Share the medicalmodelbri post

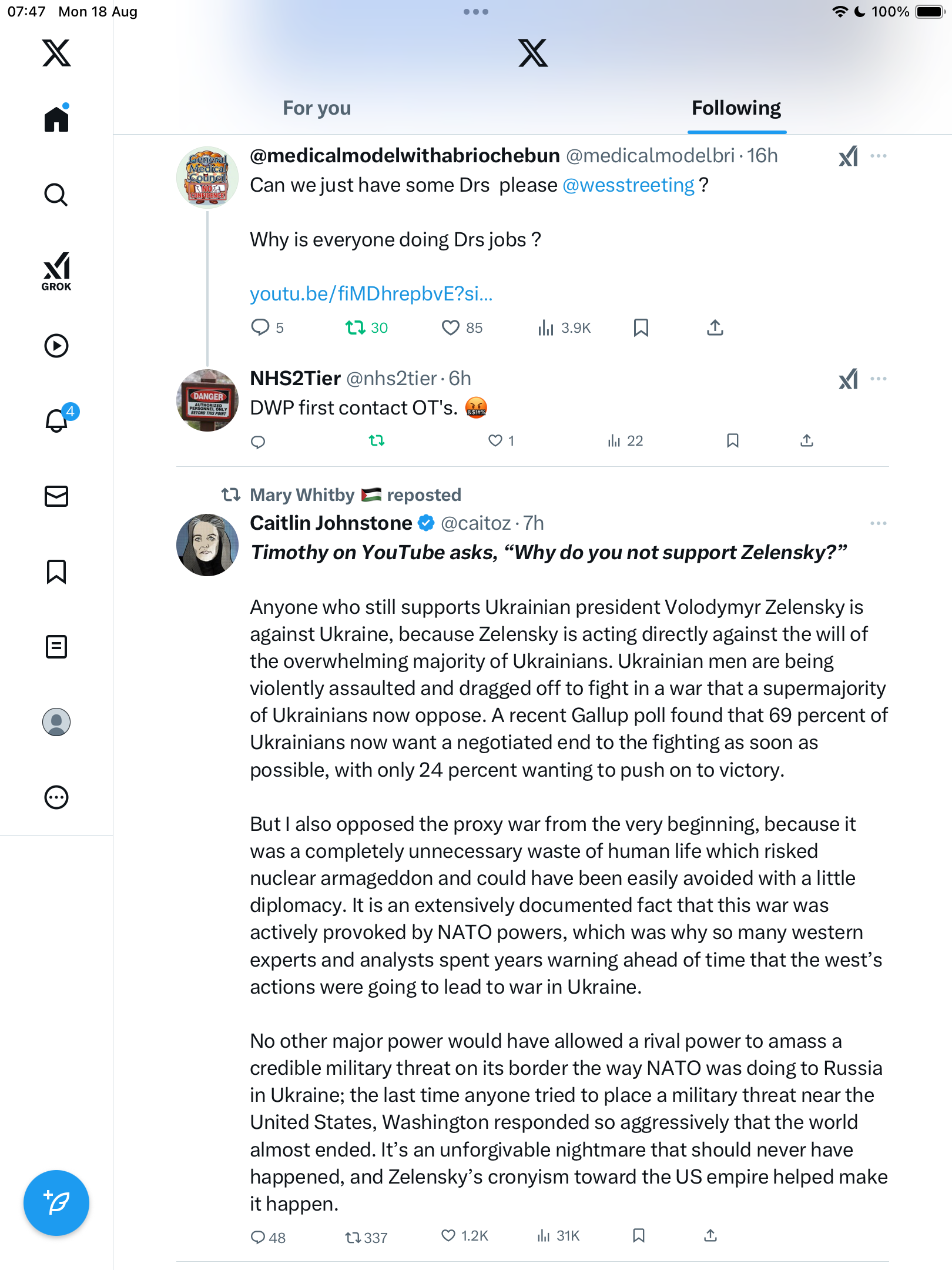(x=715, y=327)
